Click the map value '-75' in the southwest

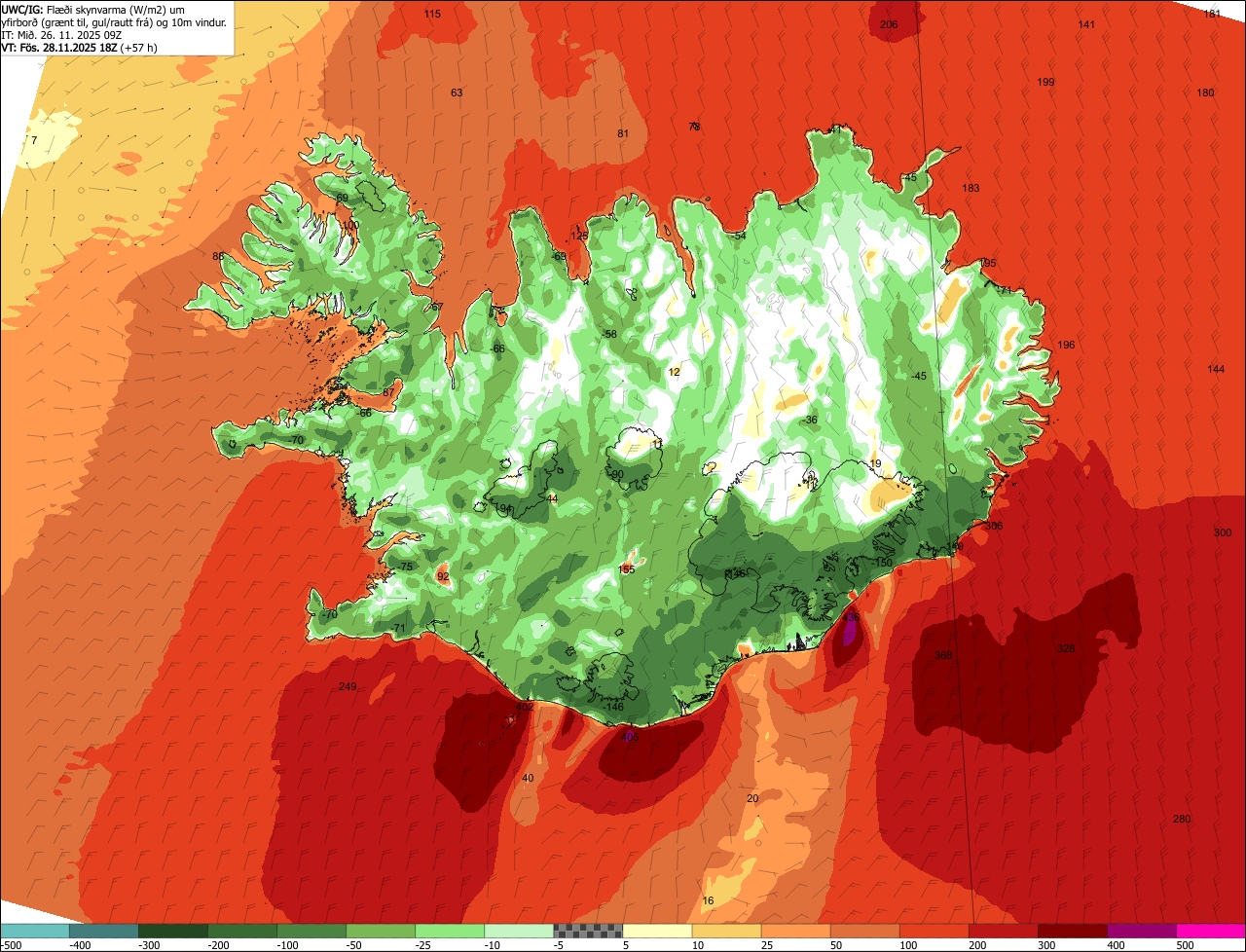click(x=404, y=567)
